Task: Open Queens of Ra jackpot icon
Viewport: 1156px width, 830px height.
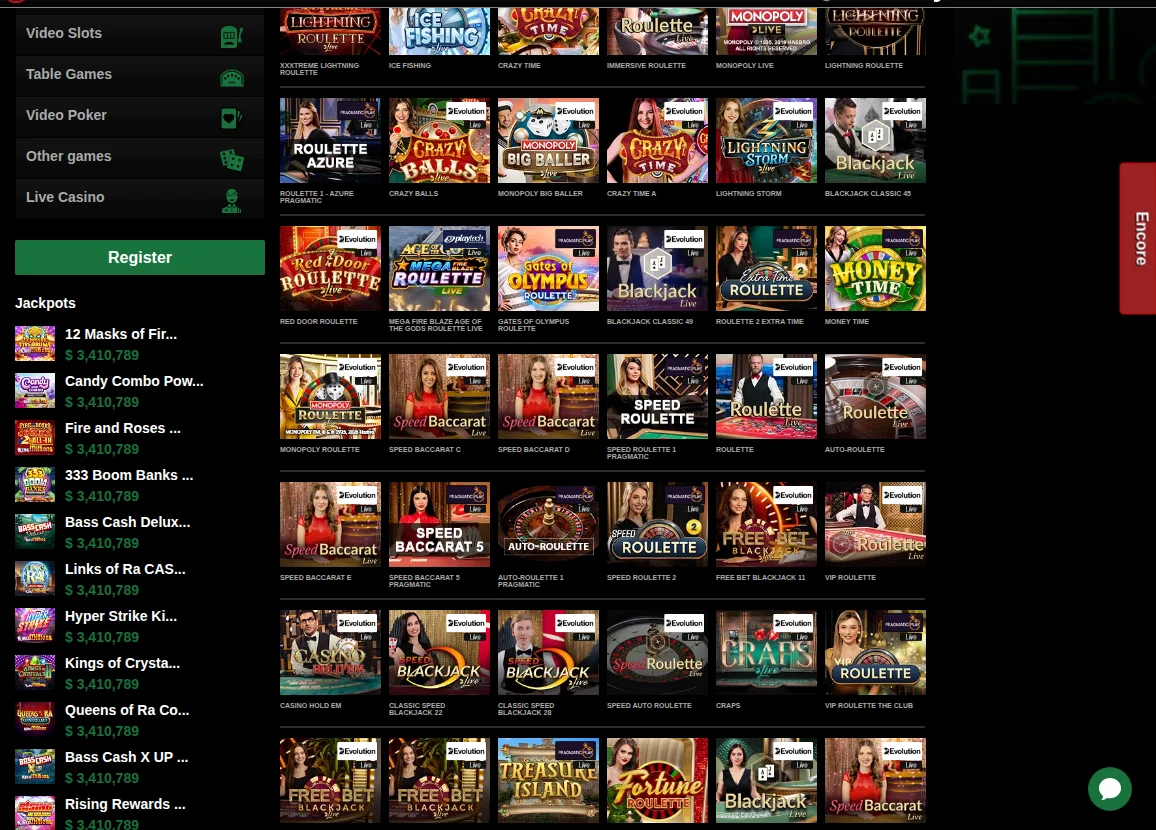Action: pos(35,720)
